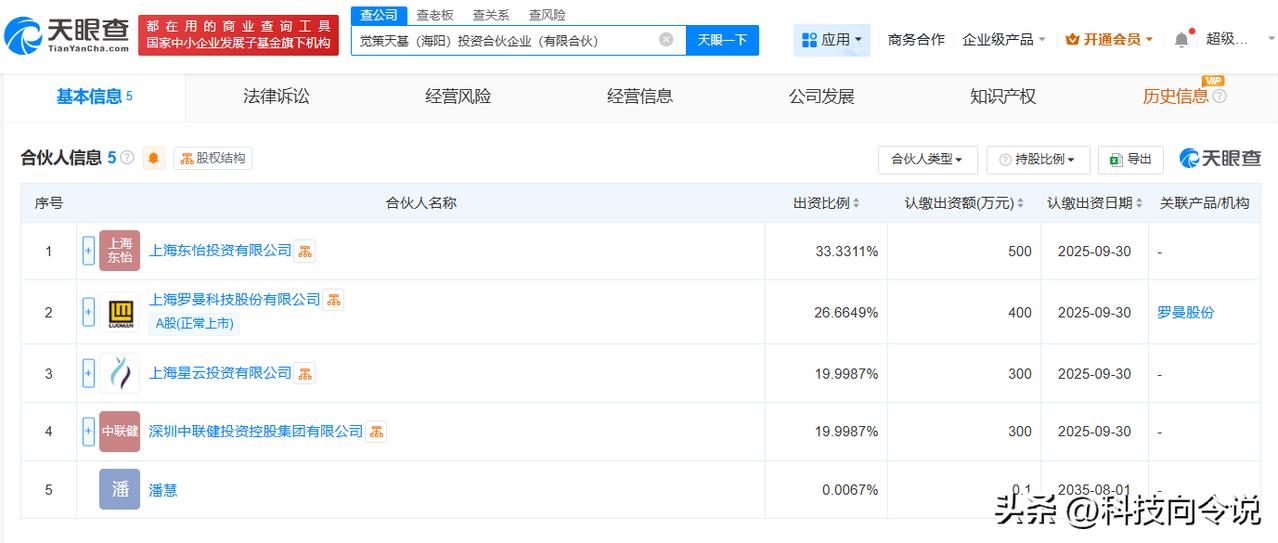Screen dimensions: 1278x543
Task: Switch to the 公司发展 tab
Action: point(821,97)
